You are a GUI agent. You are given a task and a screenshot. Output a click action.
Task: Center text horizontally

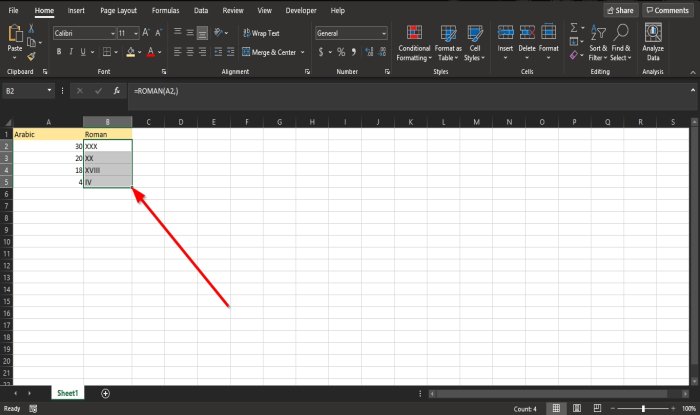190,52
